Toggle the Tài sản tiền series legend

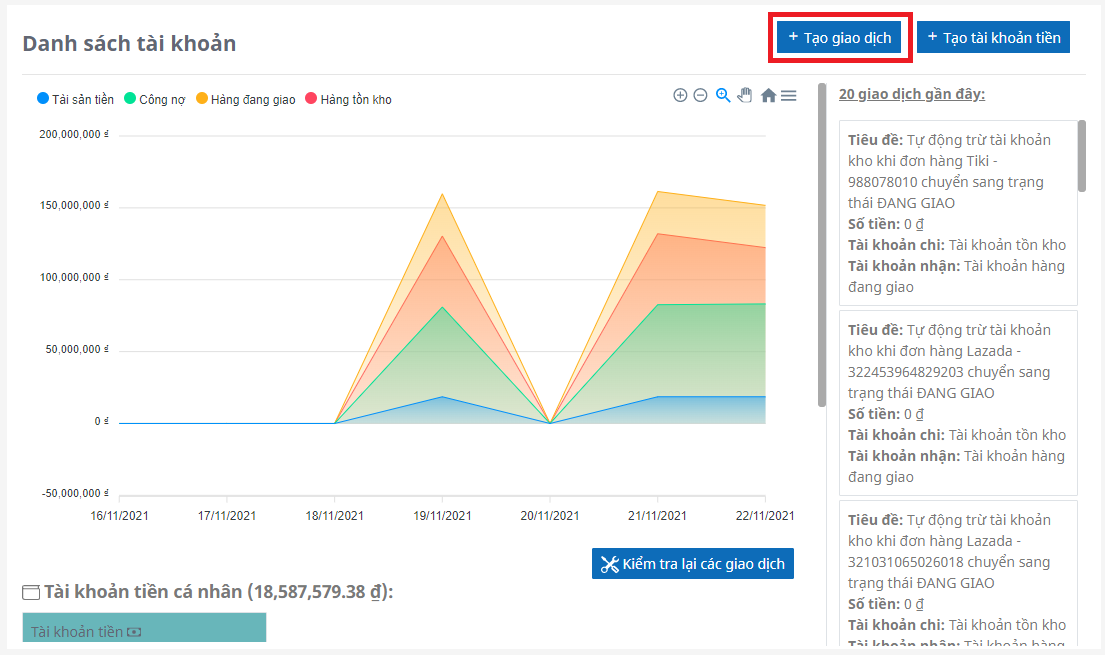(76, 99)
